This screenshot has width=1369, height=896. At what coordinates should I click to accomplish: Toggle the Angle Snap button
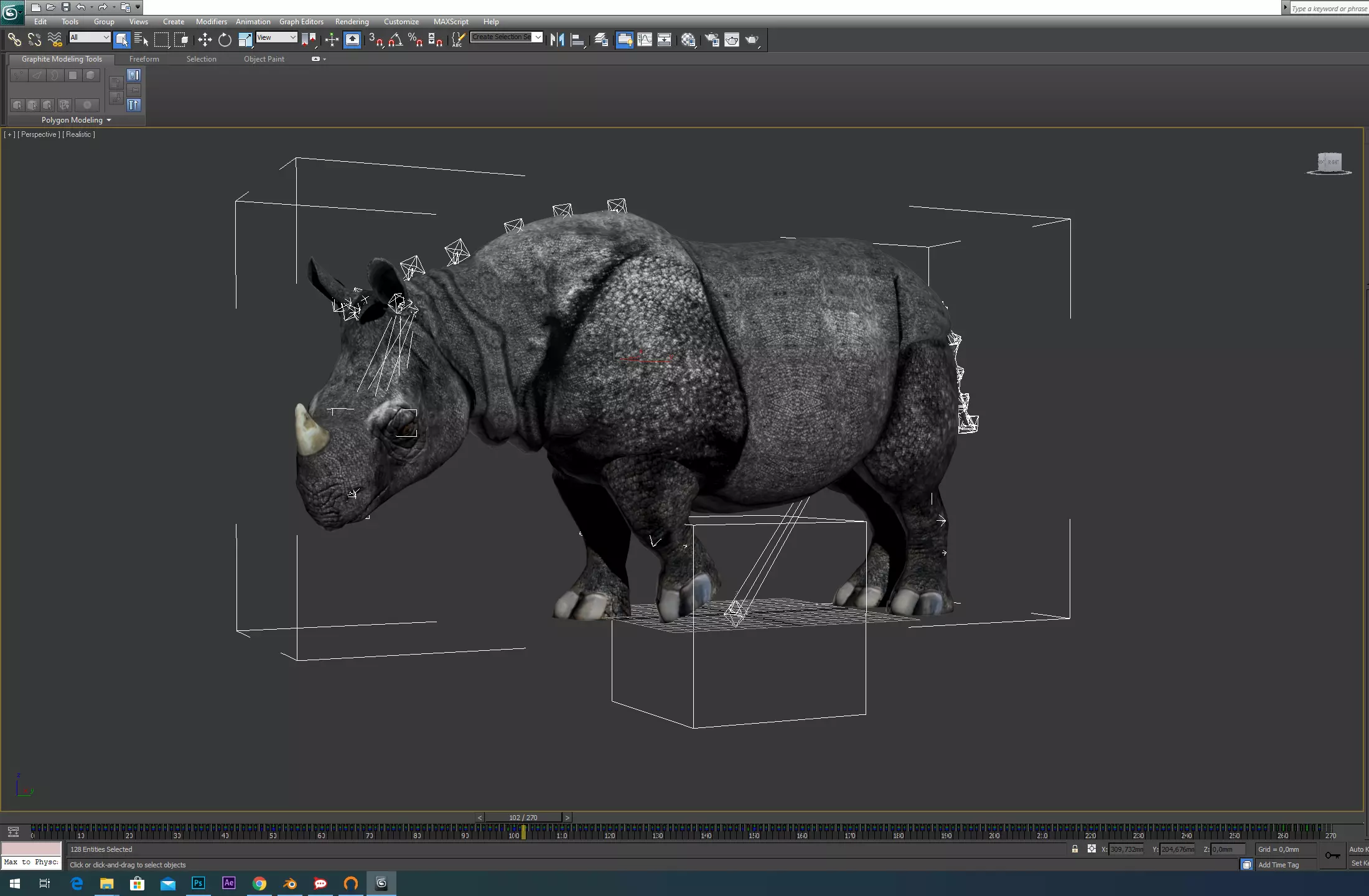[x=395, y=40]
